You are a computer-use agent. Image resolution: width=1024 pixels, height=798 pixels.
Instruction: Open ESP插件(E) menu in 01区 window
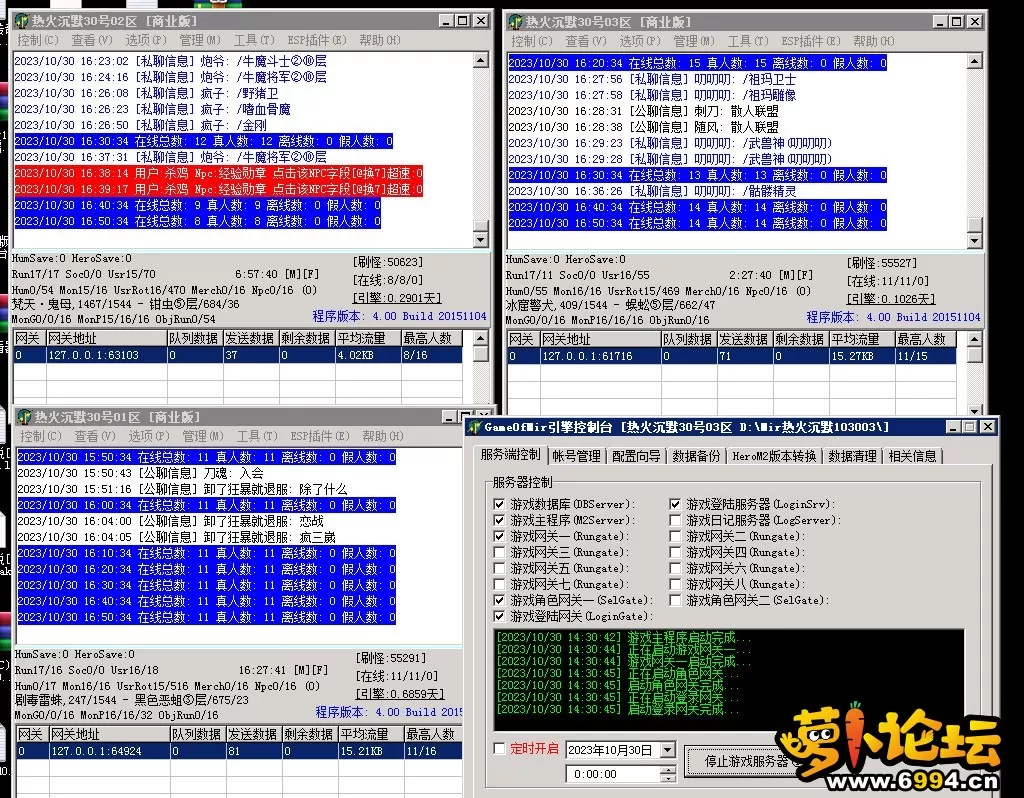coord(319,436)
